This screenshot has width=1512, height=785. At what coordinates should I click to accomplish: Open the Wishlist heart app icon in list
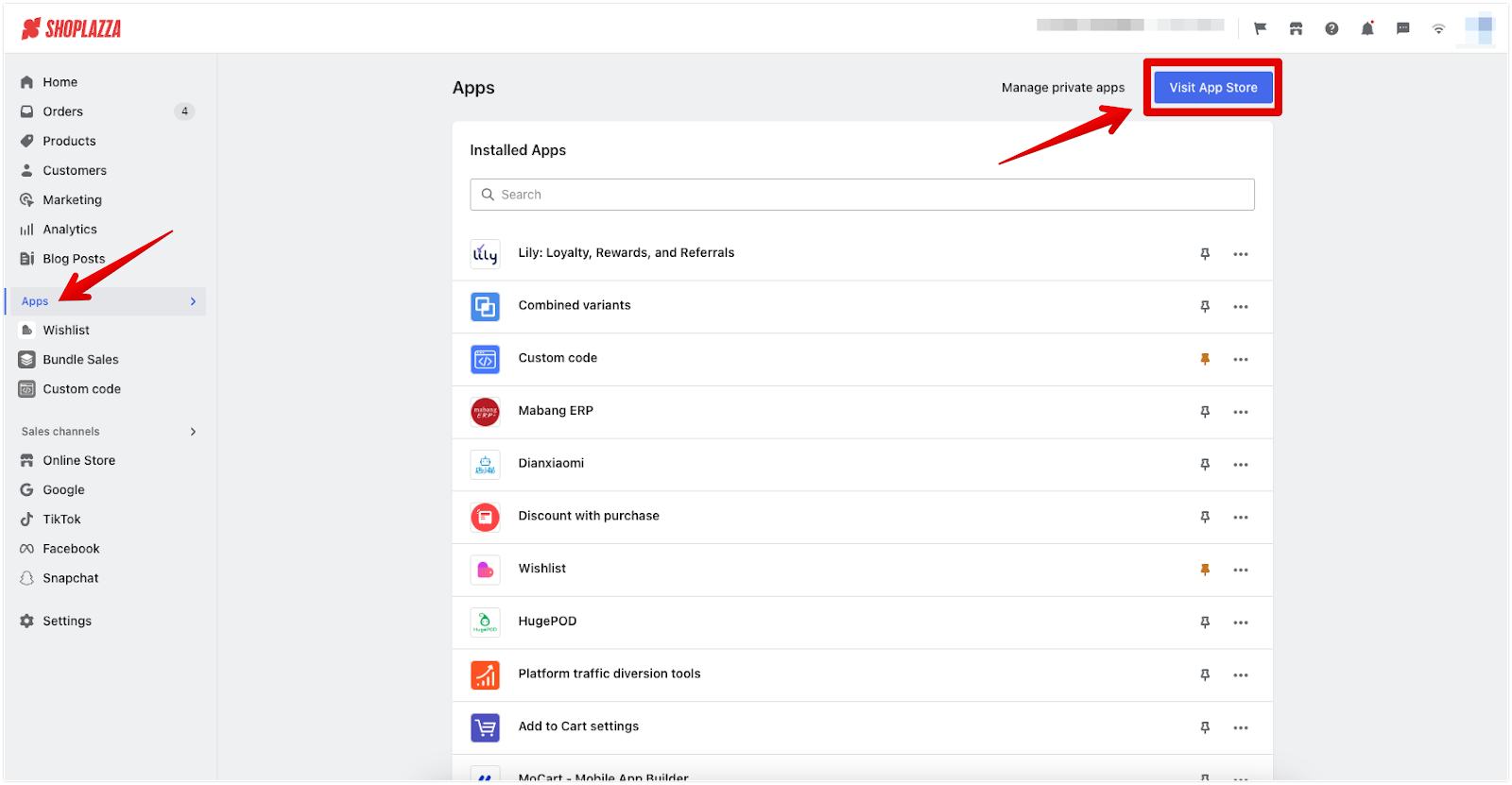point(485,570)
